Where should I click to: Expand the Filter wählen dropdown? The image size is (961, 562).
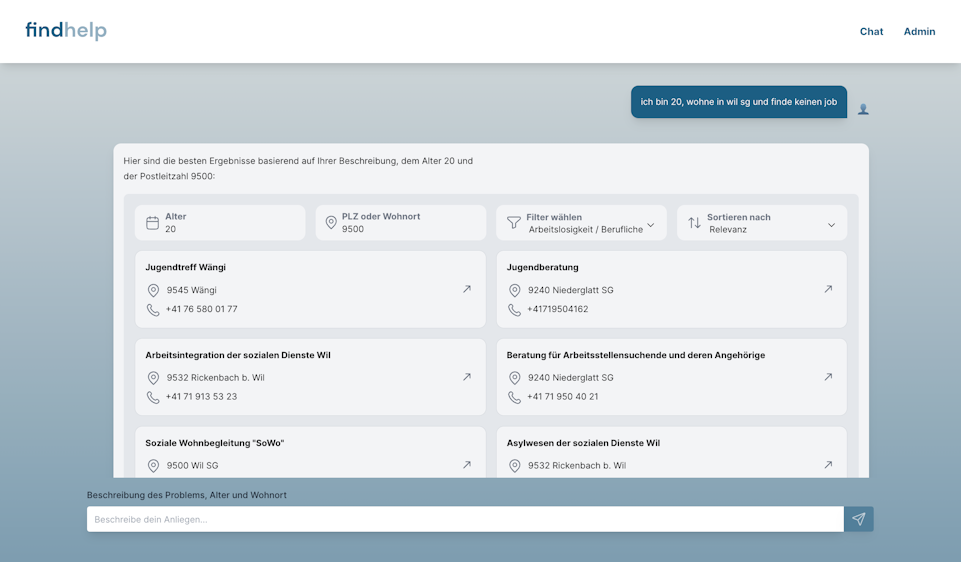(x=650, y=225)
